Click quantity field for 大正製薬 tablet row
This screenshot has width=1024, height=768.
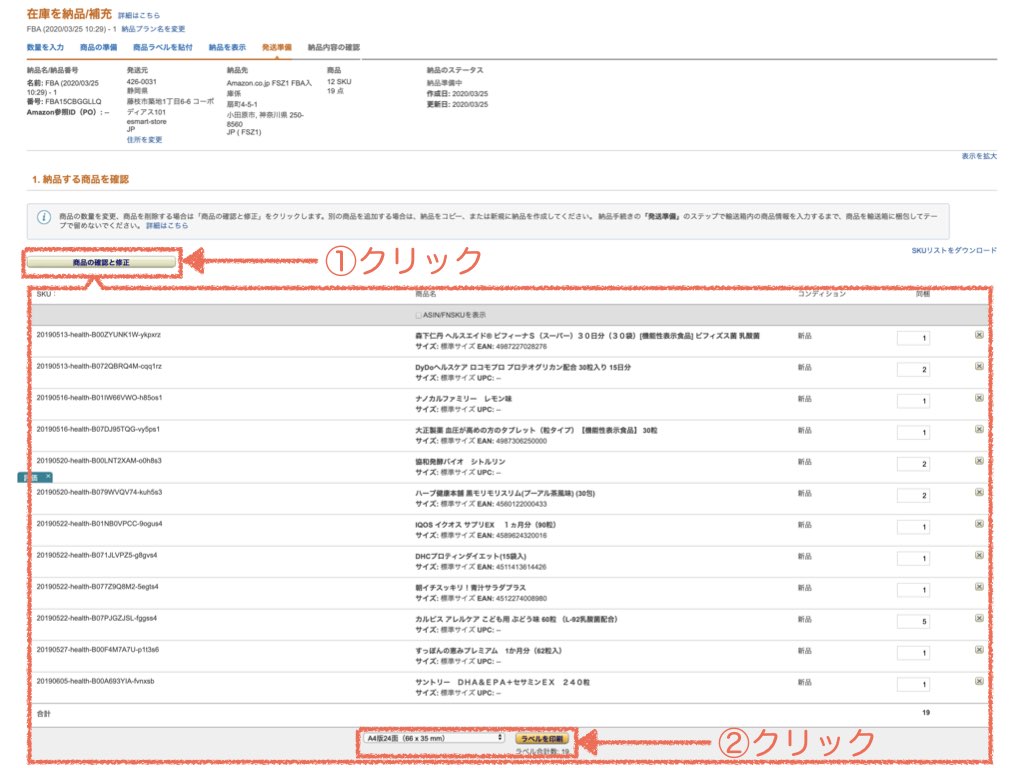coord(913,432)
